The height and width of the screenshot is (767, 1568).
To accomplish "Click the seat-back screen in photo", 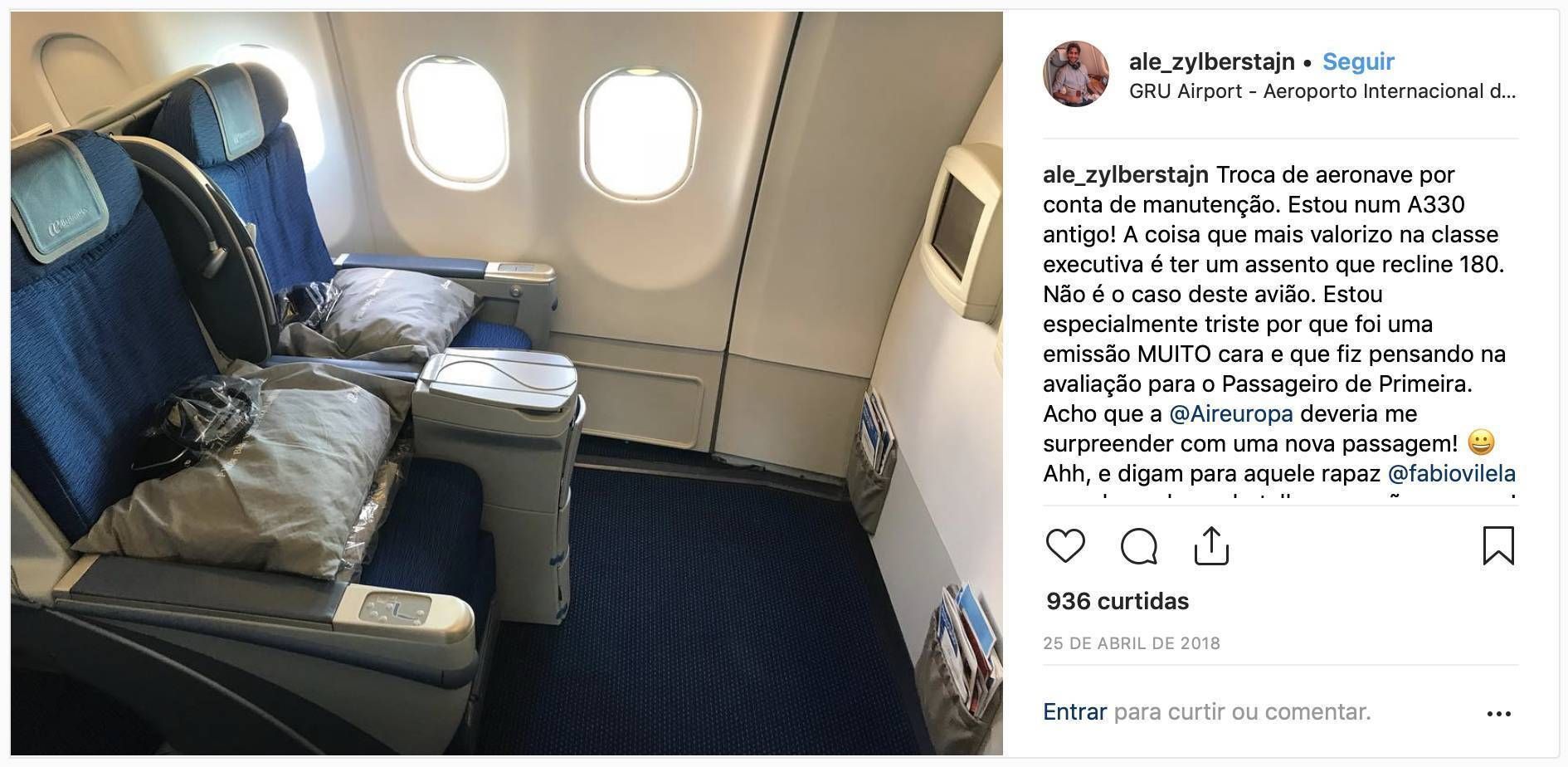I will pos(956,227).
